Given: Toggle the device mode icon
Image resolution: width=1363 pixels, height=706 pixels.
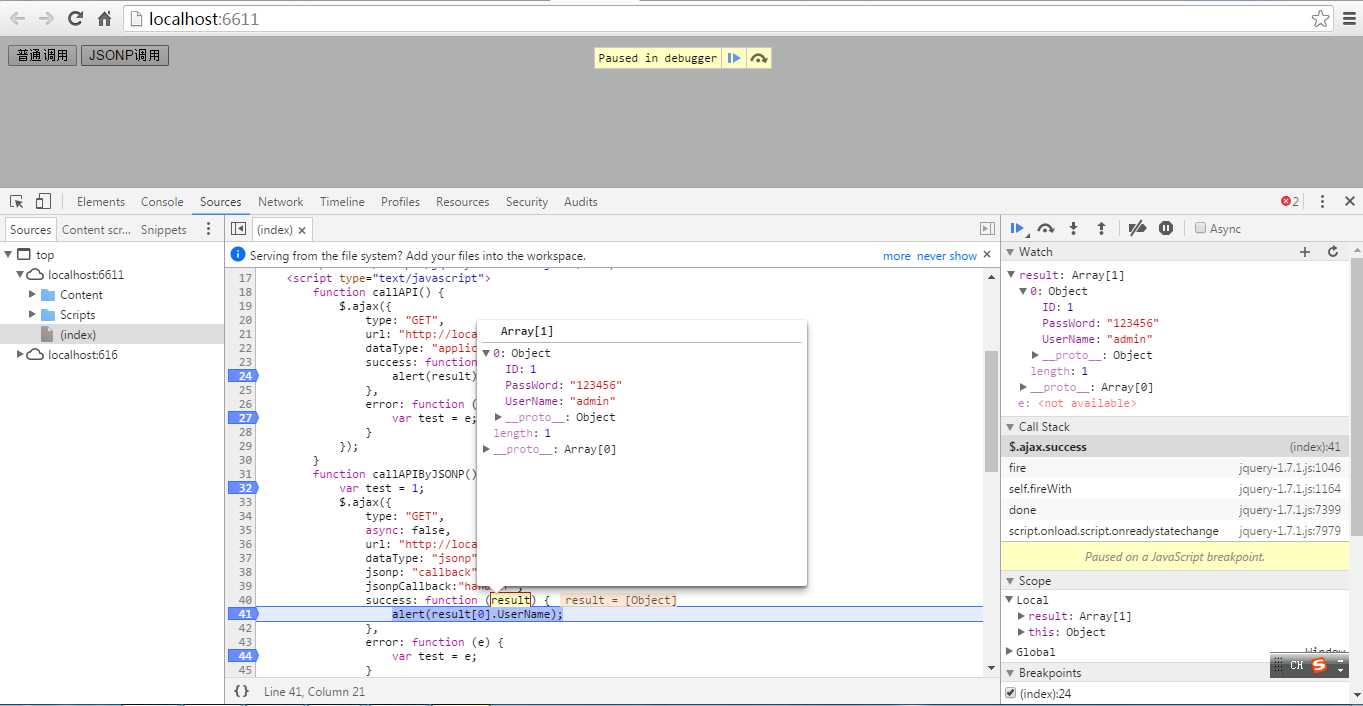Looking at the screenshot, I should click(44, 201).
